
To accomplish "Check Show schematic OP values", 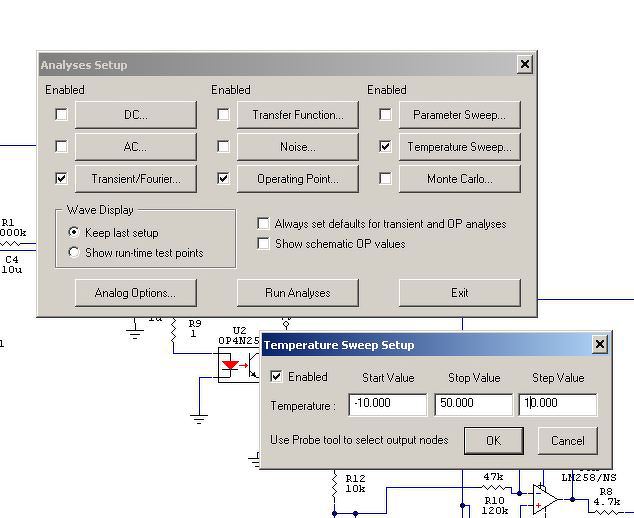I will tap(263, 243).
